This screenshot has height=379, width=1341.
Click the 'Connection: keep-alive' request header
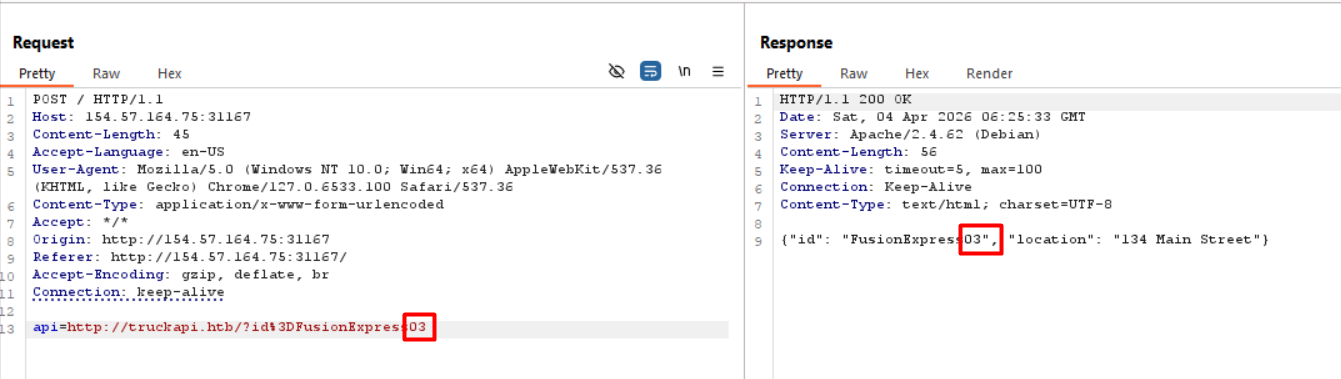[128, 292]
